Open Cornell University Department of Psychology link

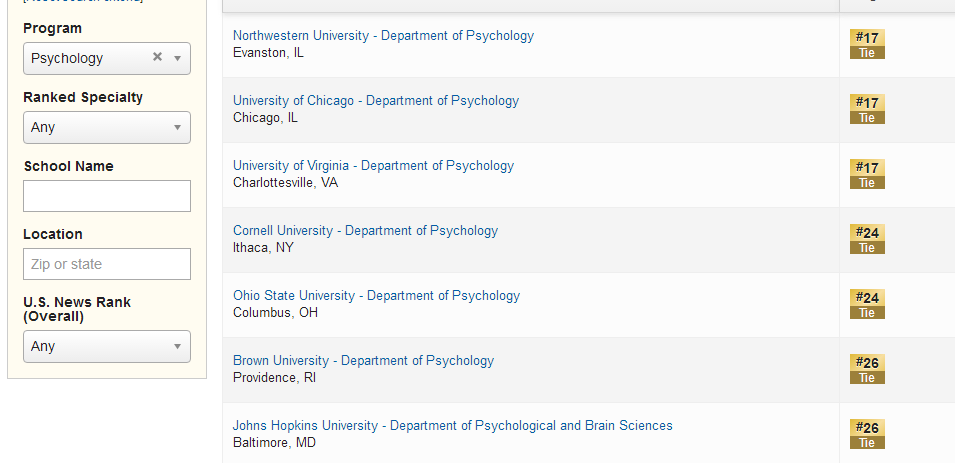[365, 231]
